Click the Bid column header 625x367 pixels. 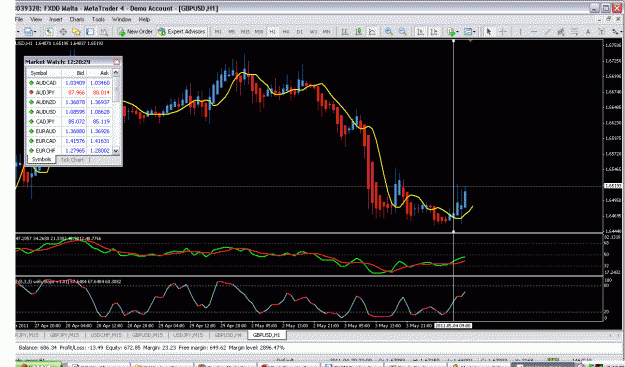pos(74,73)
